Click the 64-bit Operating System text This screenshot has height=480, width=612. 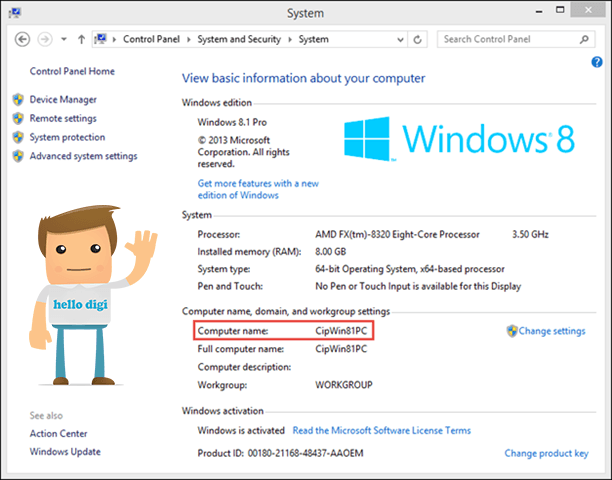coord(410,269)
